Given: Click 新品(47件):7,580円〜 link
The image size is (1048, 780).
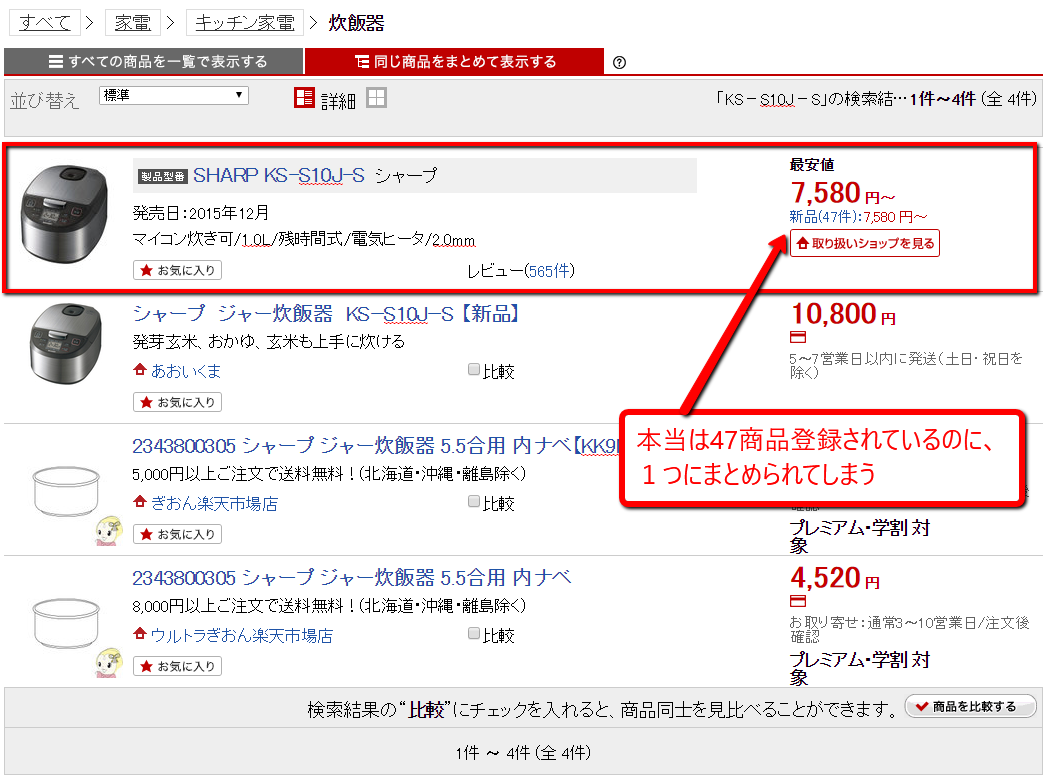Looking at the screenshot, I should coord(858,217).
